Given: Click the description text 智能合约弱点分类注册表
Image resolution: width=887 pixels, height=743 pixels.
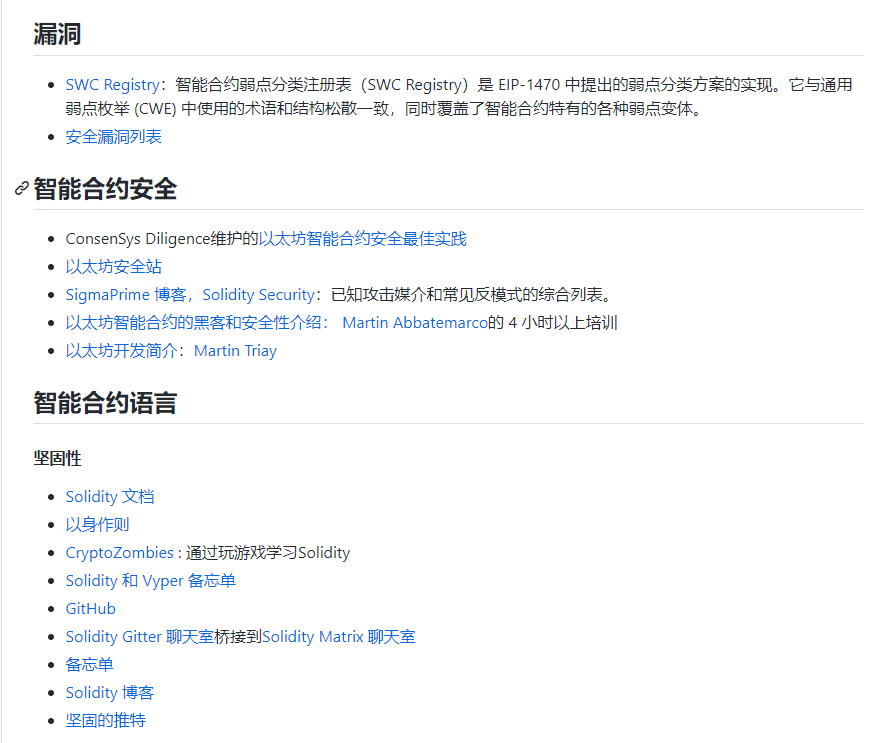Looking at the screenshot, I should click(264, 85).
